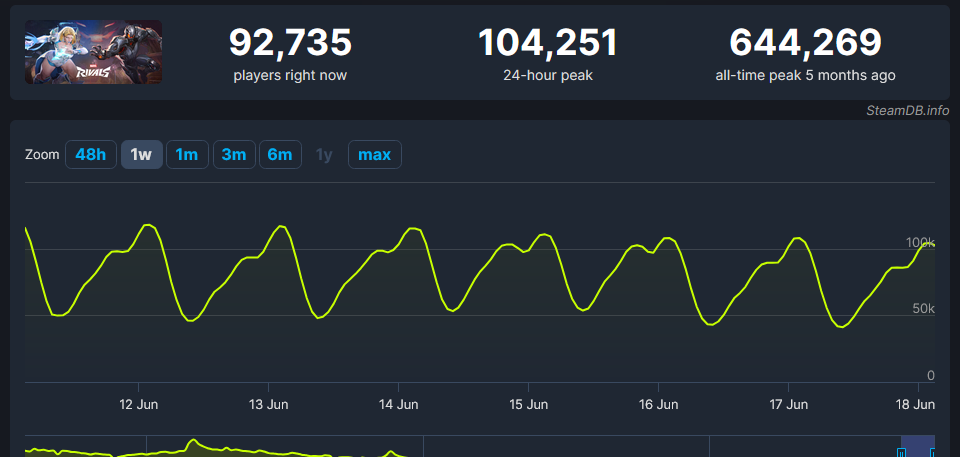The height and width of the screenshot is (457, 960).
Task: Click the 0 y-axis label
Action: pyautogui.click(x=931, y=376)
